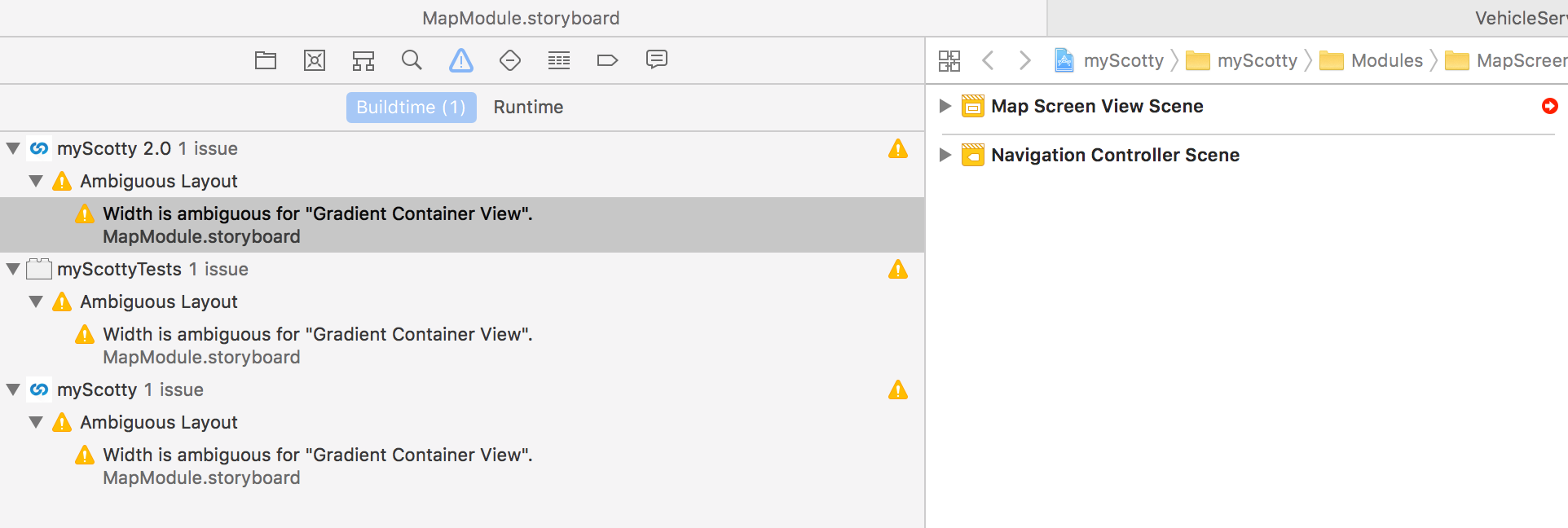Screen dimensions: 1568x528
Task: Select the Issue navigator warning icon
Action: click(461, 60)
